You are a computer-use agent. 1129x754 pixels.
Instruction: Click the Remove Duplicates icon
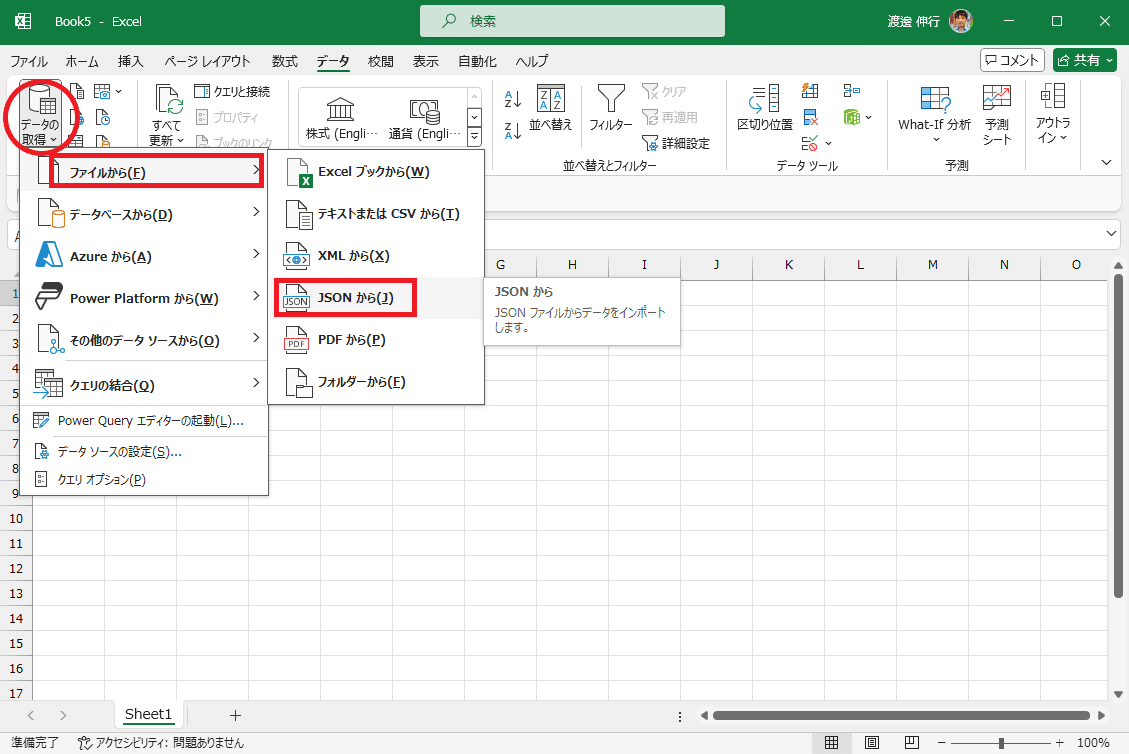click(810, 117)
